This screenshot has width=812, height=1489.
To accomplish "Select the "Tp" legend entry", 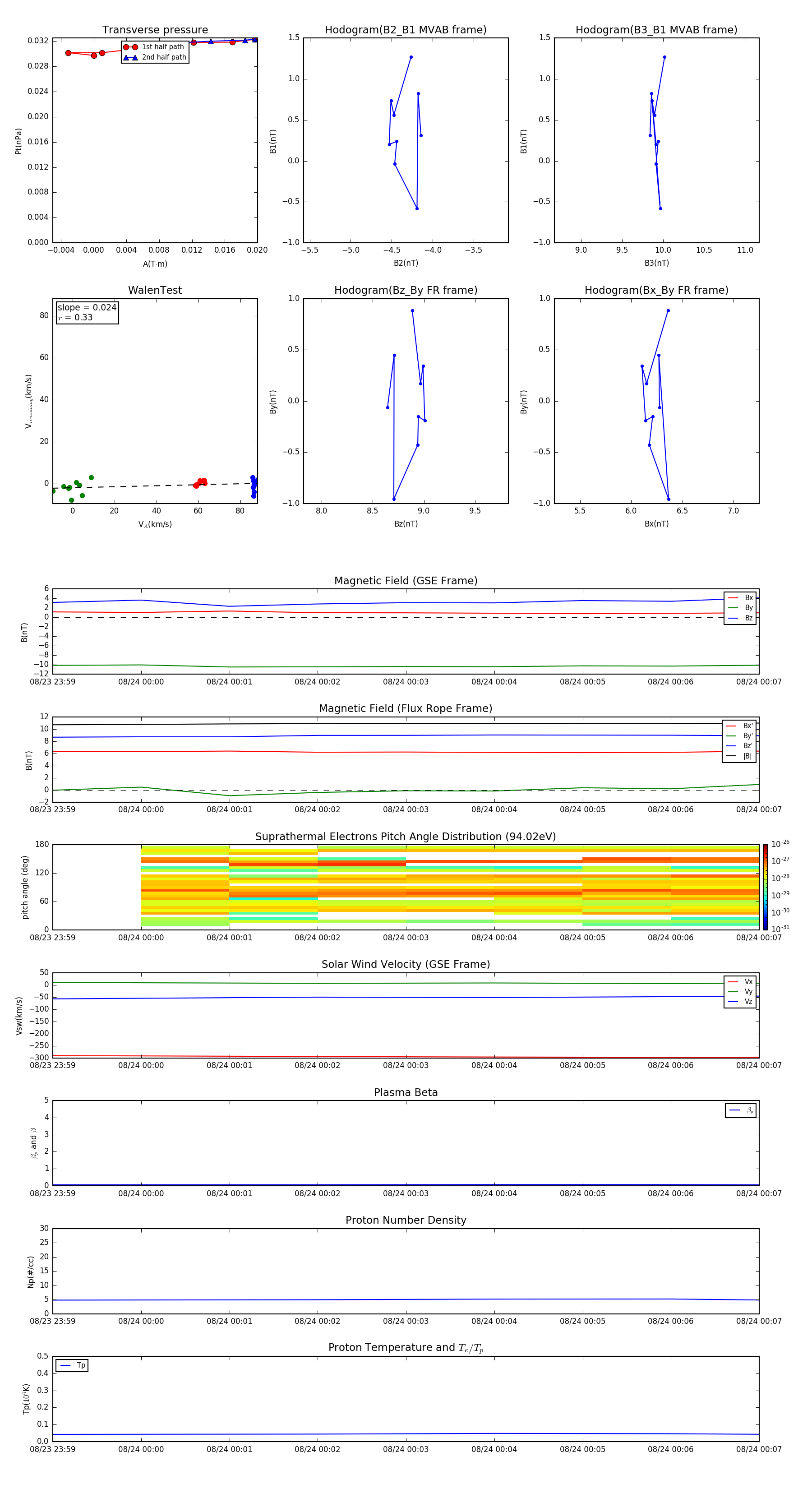I will pos(73,1365).
